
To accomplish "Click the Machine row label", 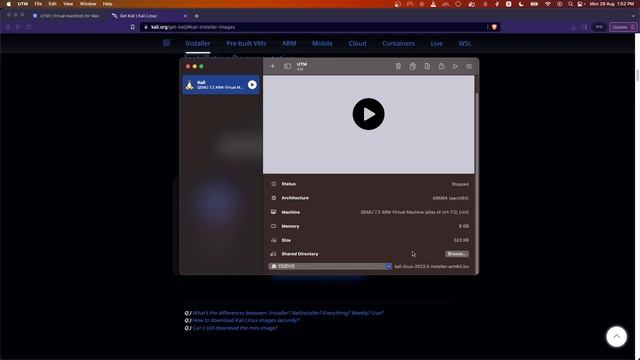I will [291, 212].
